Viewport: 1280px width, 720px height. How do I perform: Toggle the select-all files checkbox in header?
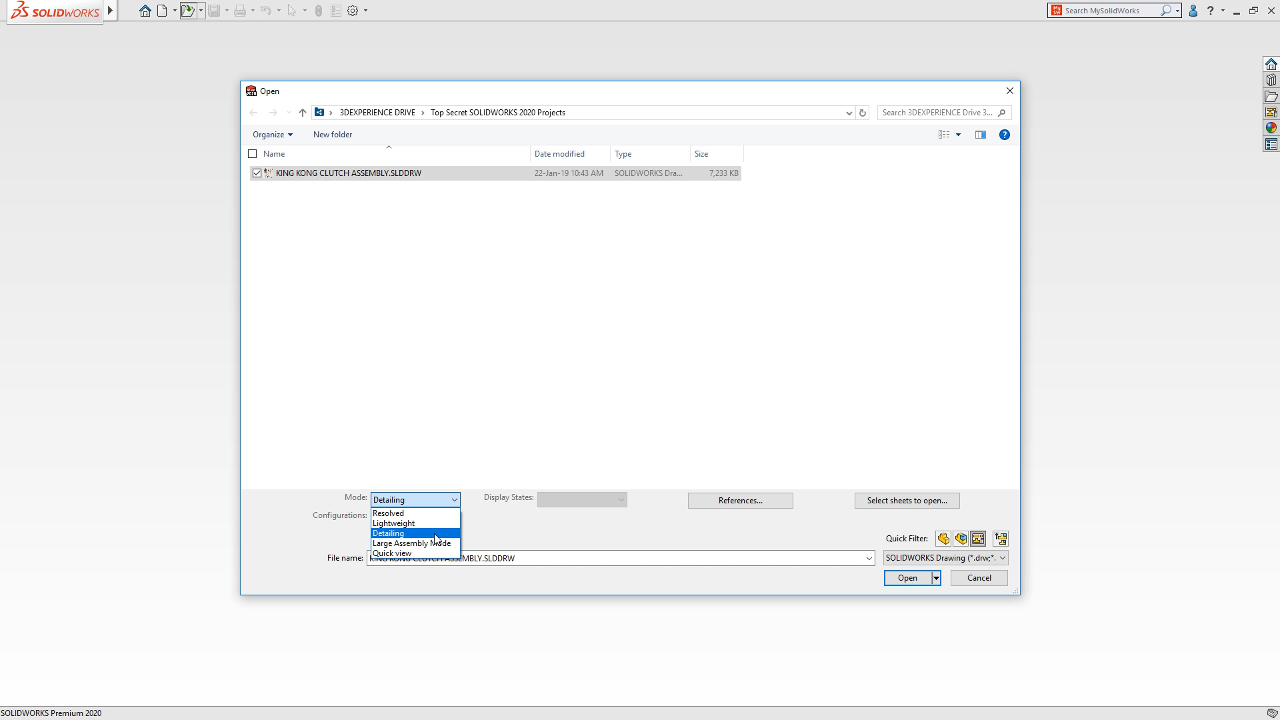tap(253, 153)
